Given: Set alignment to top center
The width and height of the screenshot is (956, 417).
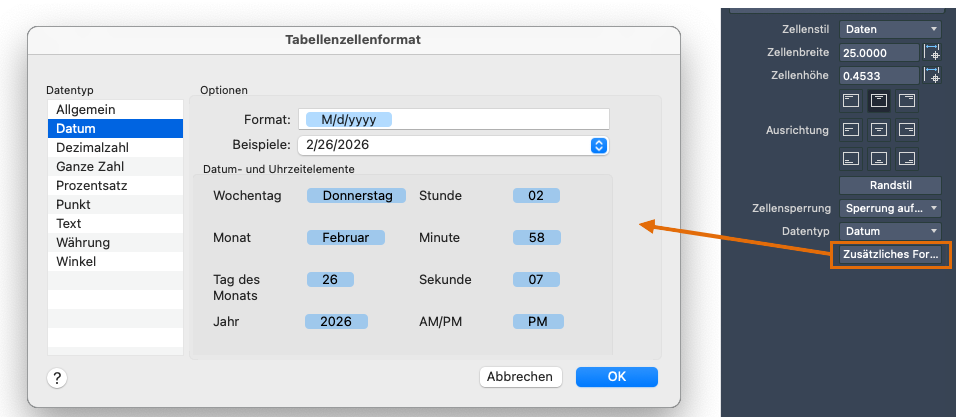Looking at the screenshot, I should (x=879, y=100).
